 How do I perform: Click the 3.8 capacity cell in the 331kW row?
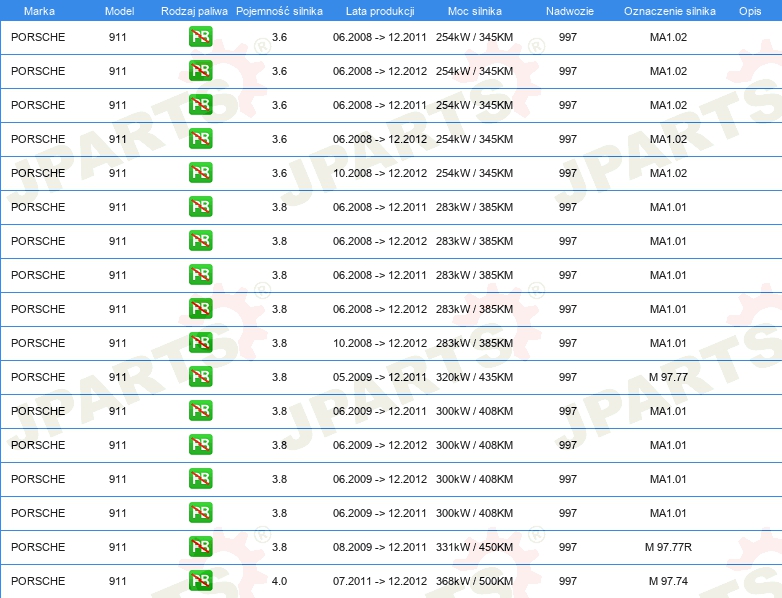[x=279, y=547]
